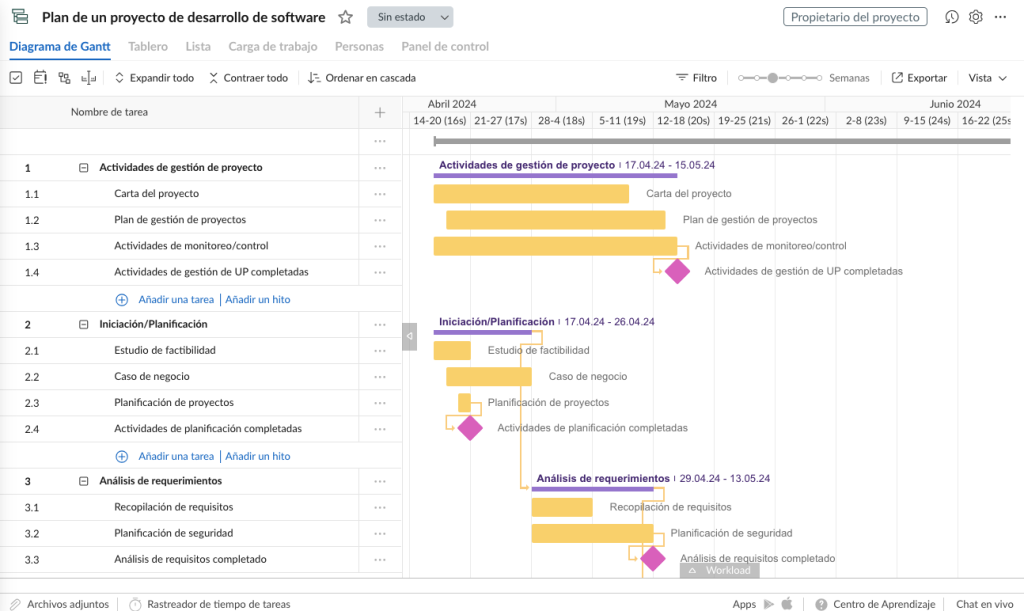1024x611 pixels.
Task: Click Añadir un hito under gestión de proyecto
Action: click(258, 300)
